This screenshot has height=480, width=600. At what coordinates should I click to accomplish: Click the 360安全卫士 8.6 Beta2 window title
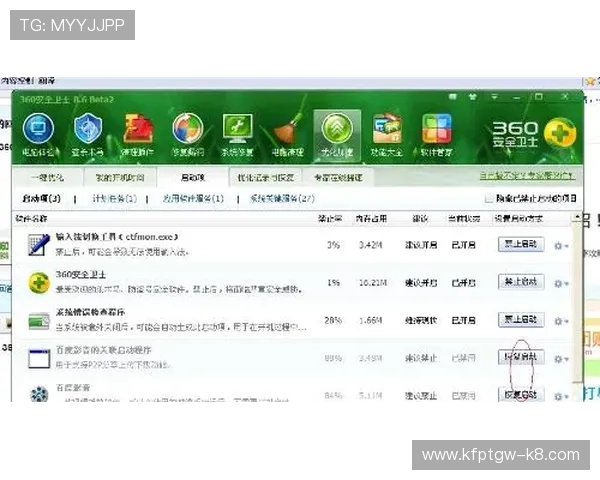click(67, 100)
